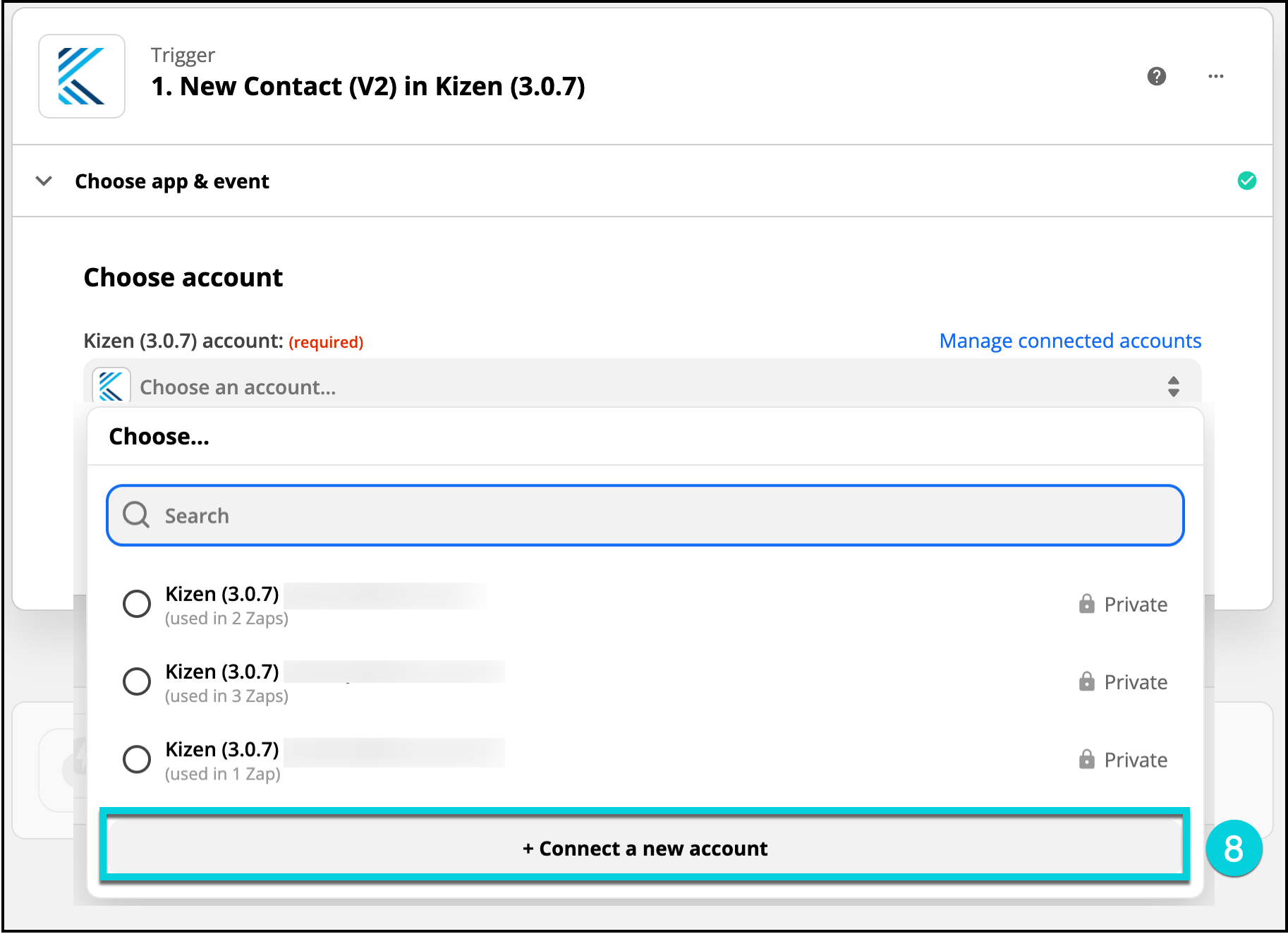Select the Kizen account used in 1 Zap

point(137,759)
